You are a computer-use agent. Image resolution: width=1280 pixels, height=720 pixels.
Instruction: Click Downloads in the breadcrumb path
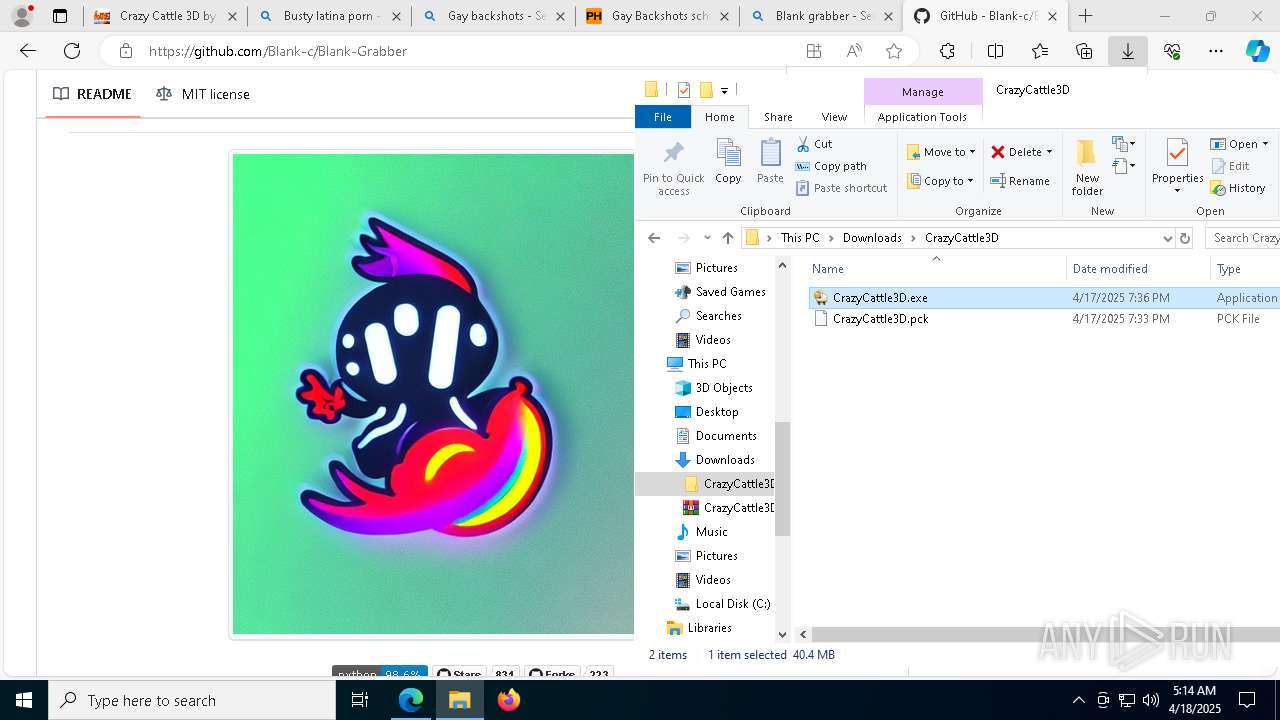(x=872, y=238)
